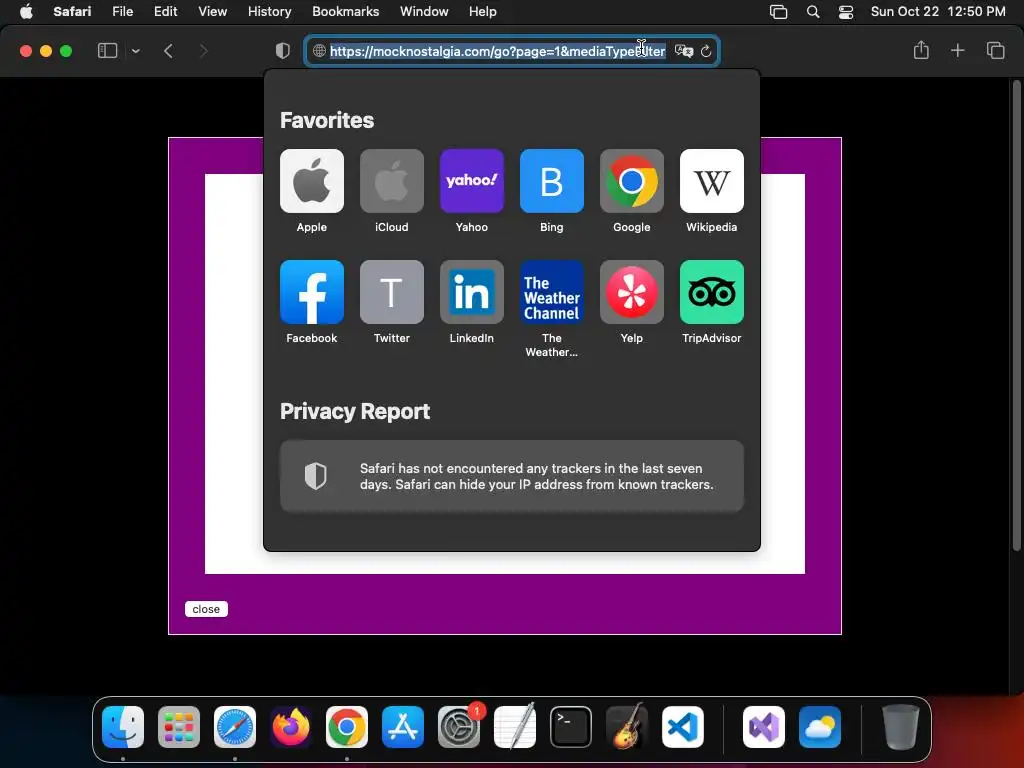Click the page vertical scrollbar
Viewport: 1024px width, 768px height.
1016,315
